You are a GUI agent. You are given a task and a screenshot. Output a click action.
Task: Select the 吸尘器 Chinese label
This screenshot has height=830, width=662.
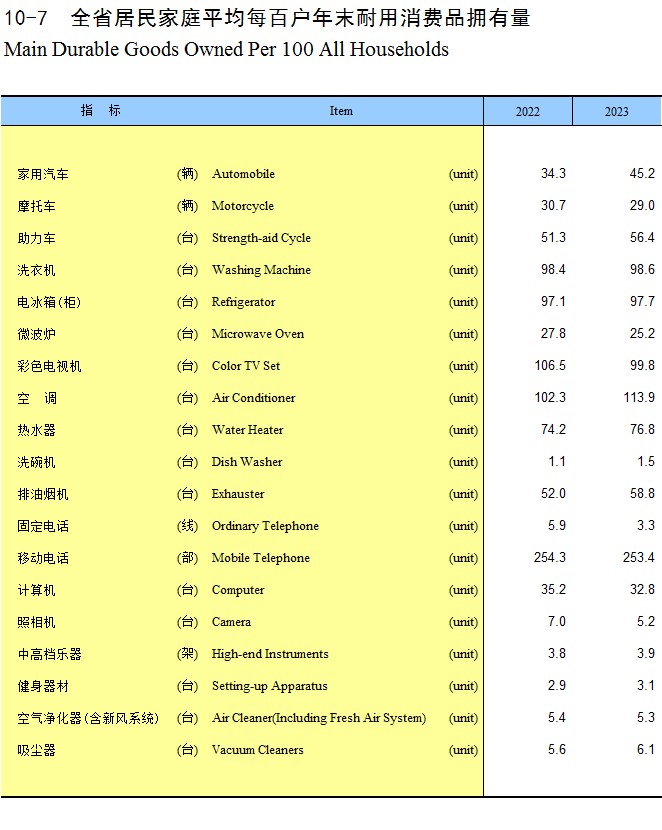[x=37, y=750]
